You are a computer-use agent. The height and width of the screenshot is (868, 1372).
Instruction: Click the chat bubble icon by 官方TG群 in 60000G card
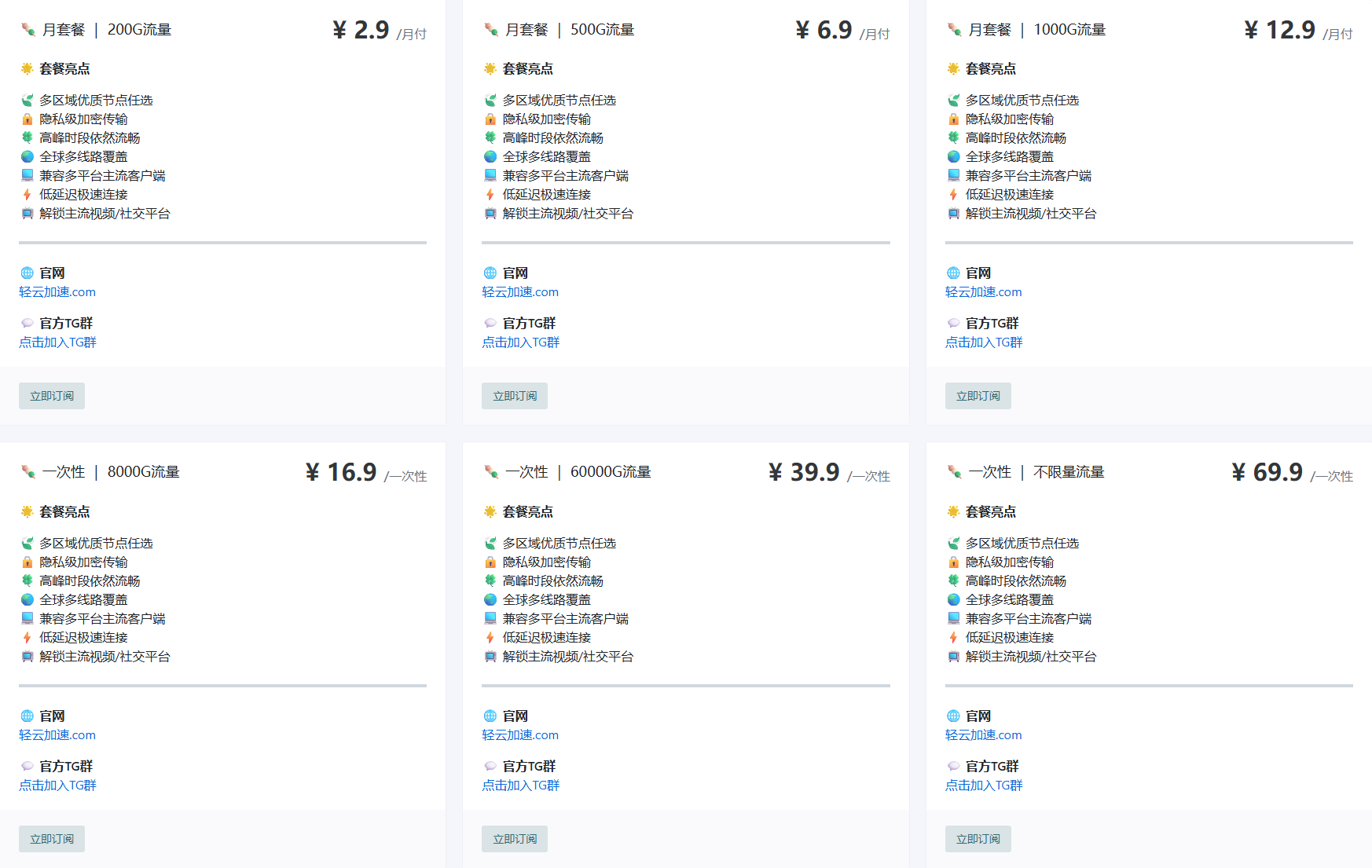[490, 767]
